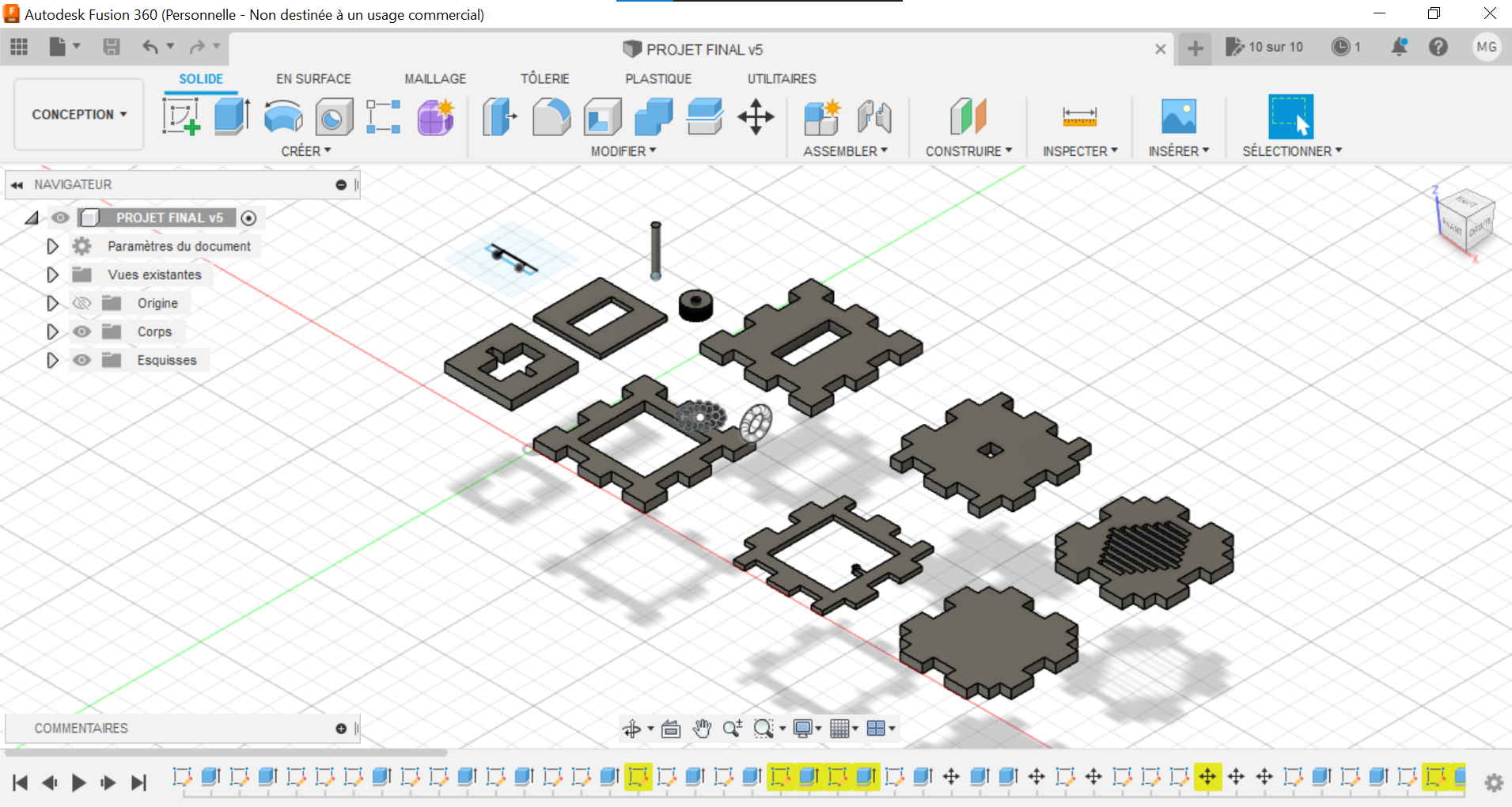The width and height of the screenshot is (1512, 807).
Task: Show the Origine folder with eye icon
Action: click(81, 303)
